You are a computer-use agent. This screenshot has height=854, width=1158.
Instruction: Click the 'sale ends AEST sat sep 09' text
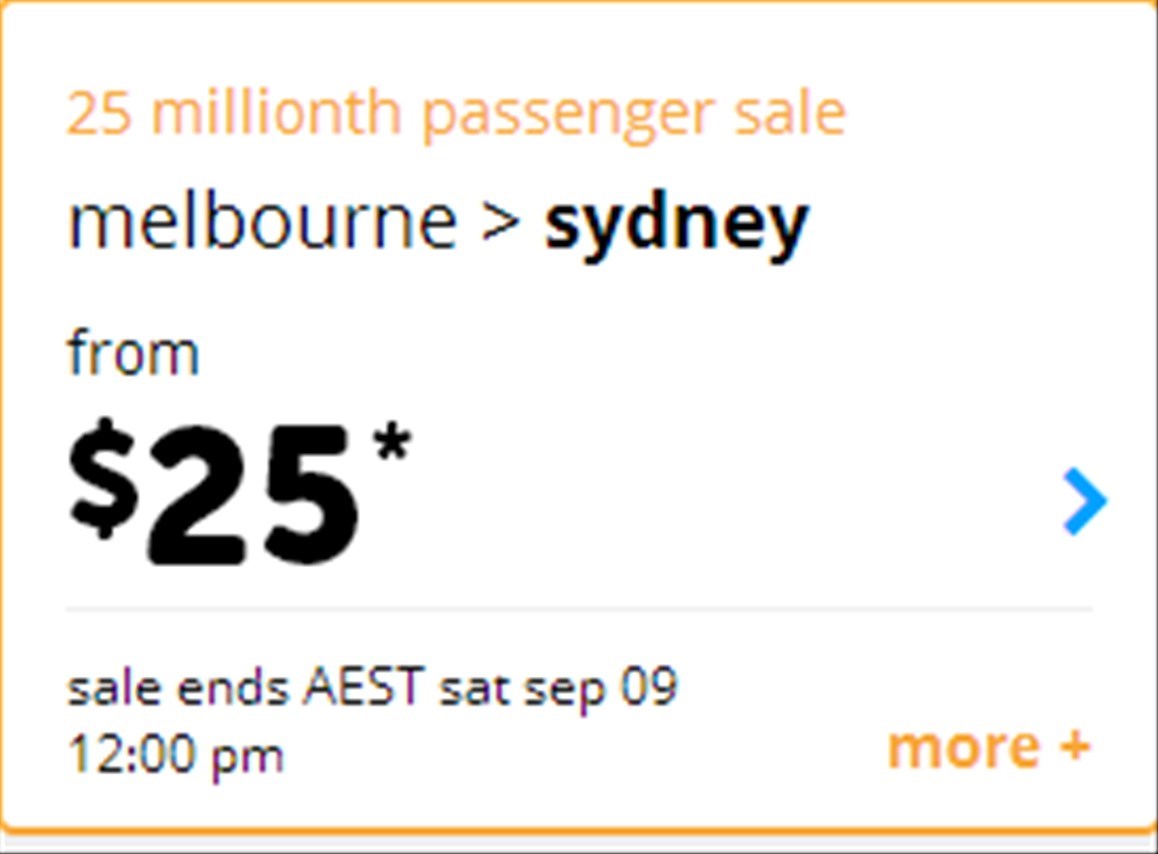[x=372, y=688]
